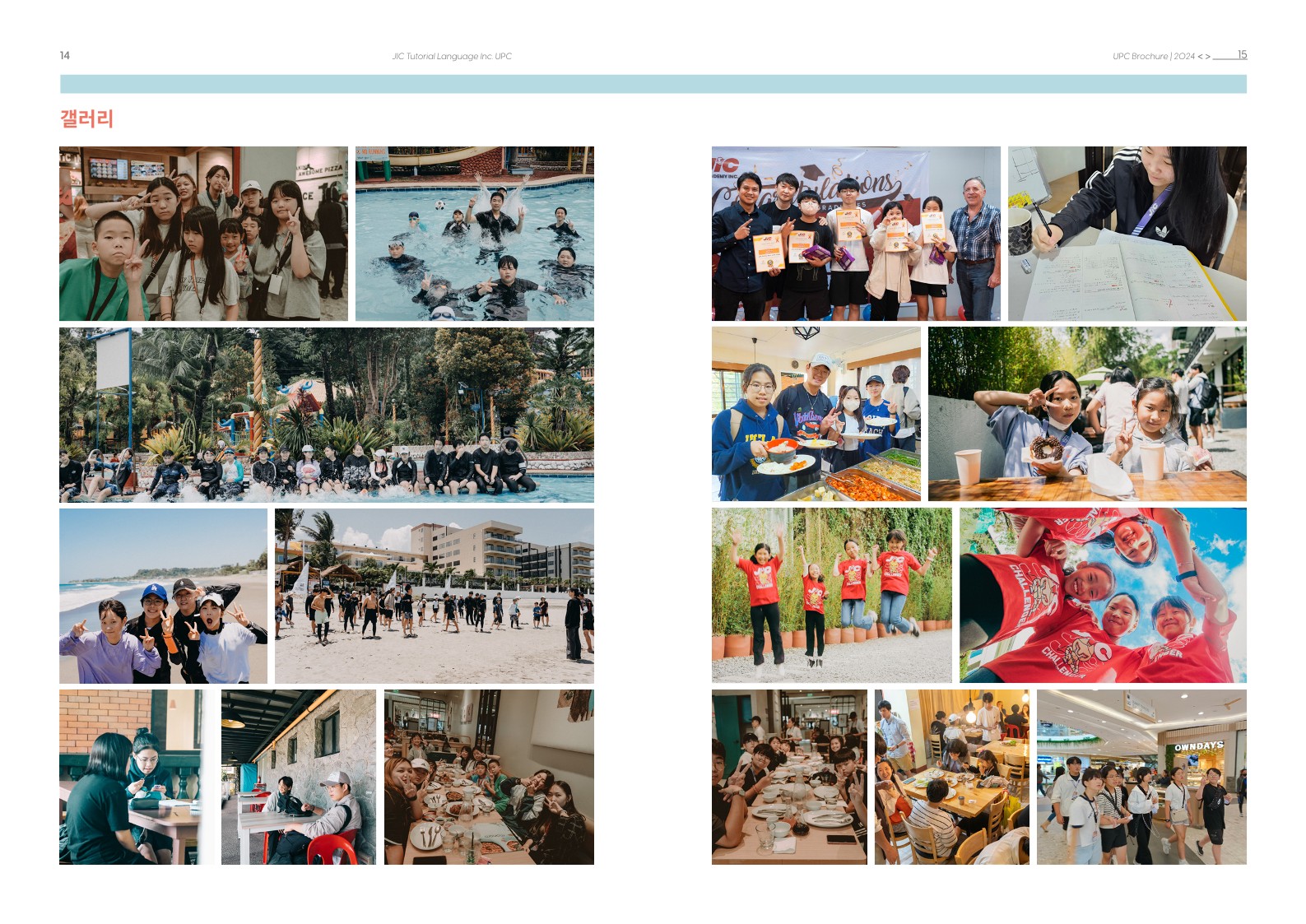Open the red shirts jumping photo
The height and width of the screenshot is (924, 1306).
(x=832, y=595)
